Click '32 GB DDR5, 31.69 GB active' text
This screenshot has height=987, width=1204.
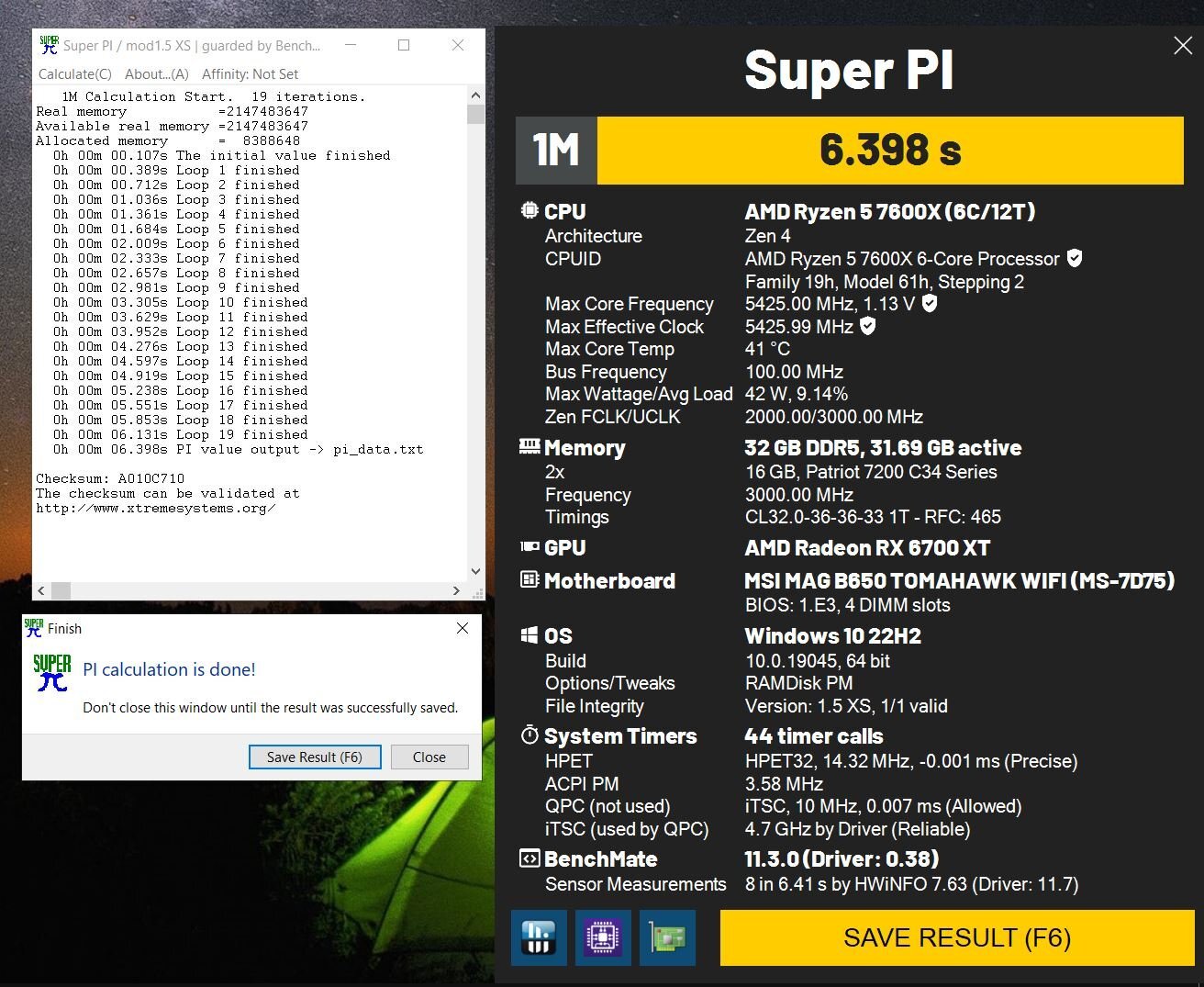tap(883, 448)
